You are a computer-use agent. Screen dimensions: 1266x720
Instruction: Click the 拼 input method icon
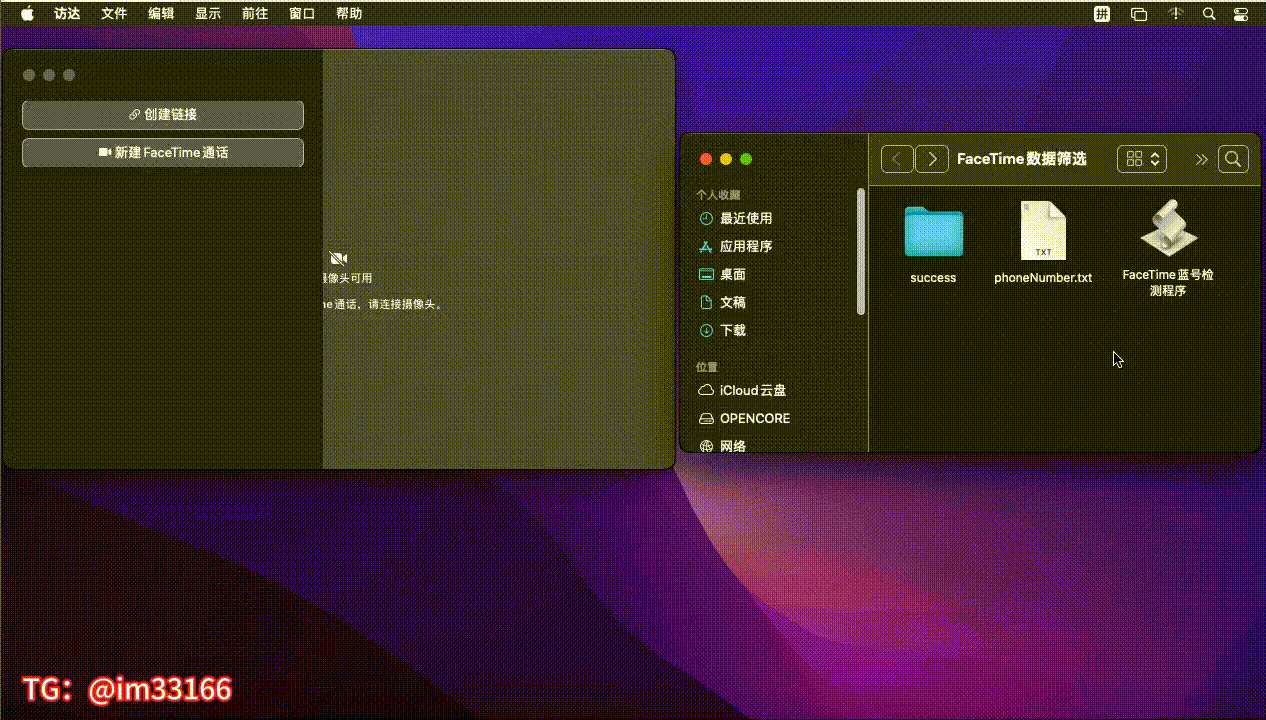point(1102,14)
